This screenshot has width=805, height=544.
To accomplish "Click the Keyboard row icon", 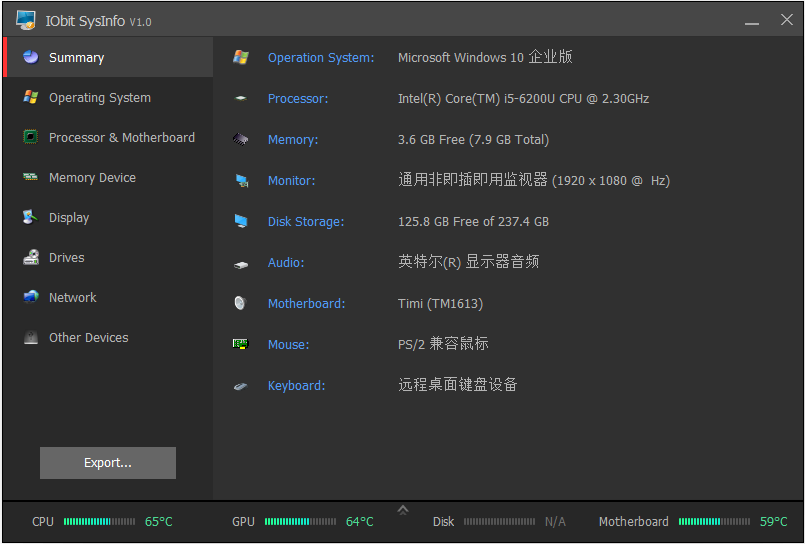I will tap(240, 386).
